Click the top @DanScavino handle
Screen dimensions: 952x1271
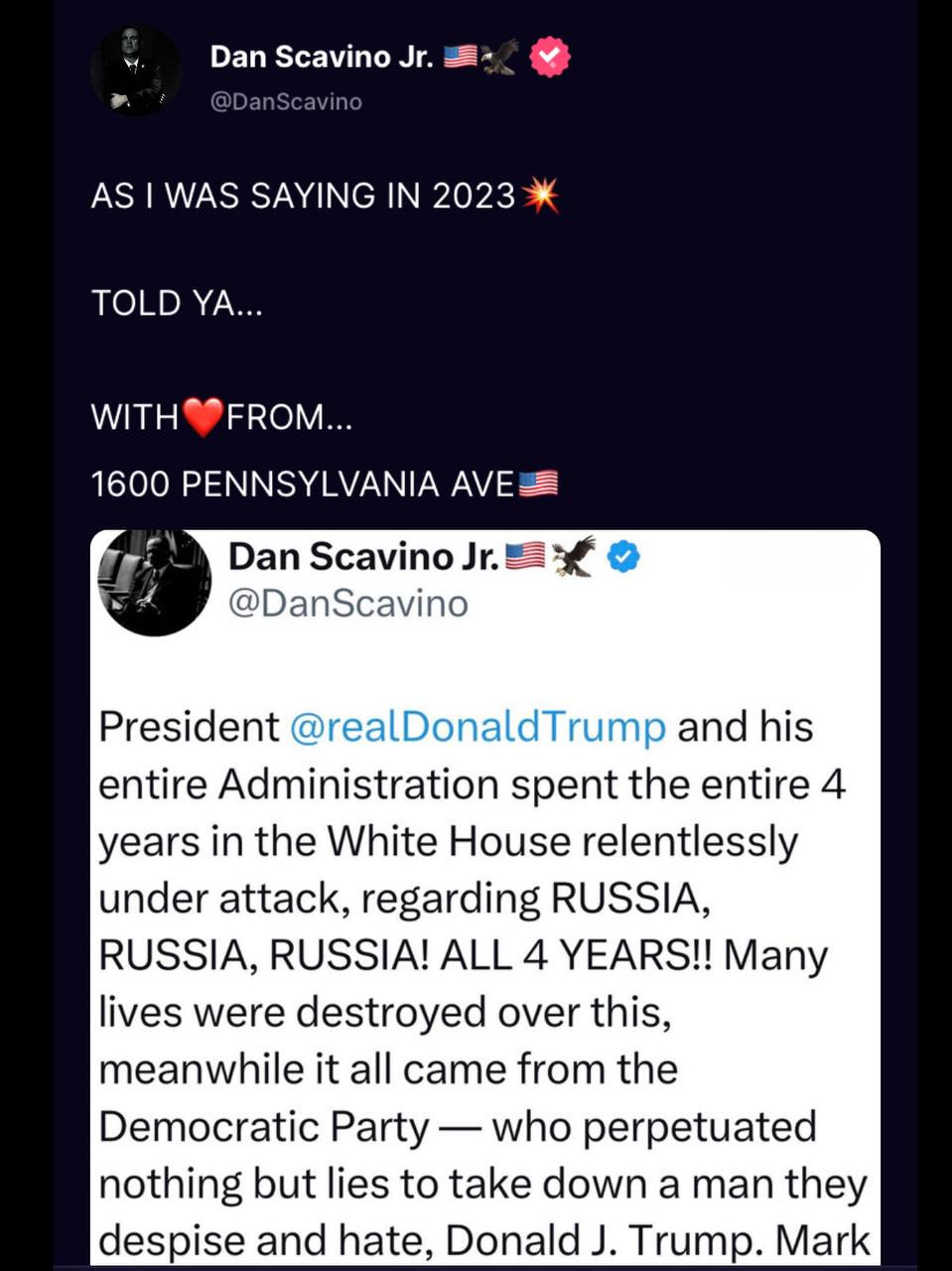coord(286,101)
